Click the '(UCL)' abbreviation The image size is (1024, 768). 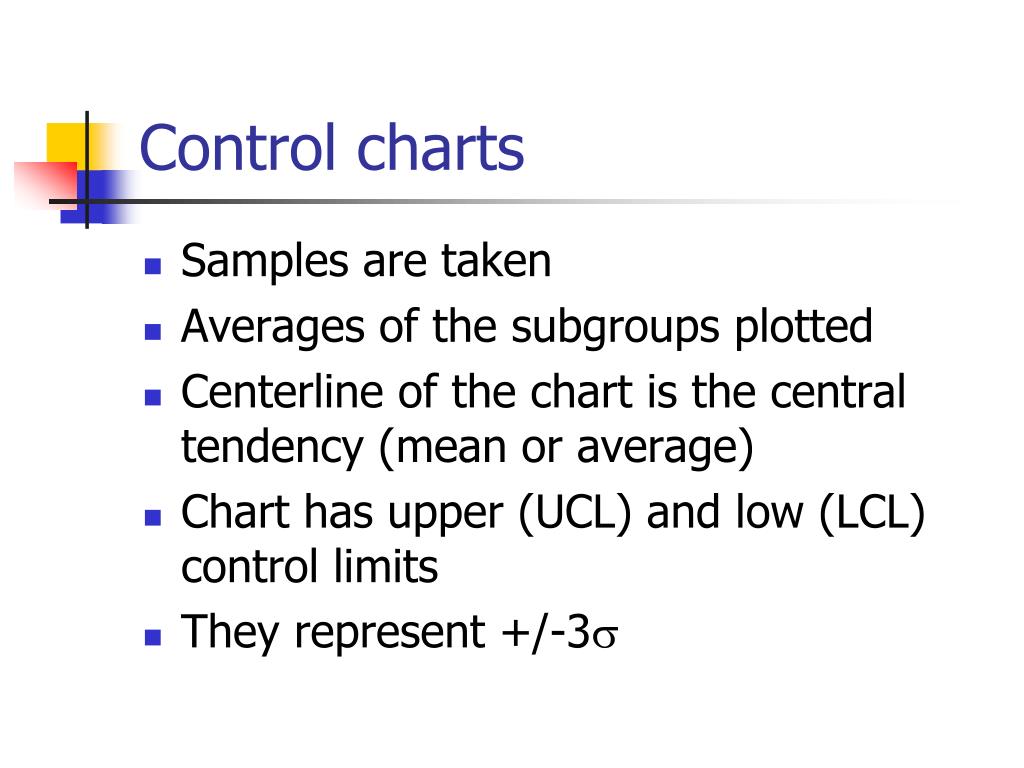pyautogui.click(x=575, y=513)
